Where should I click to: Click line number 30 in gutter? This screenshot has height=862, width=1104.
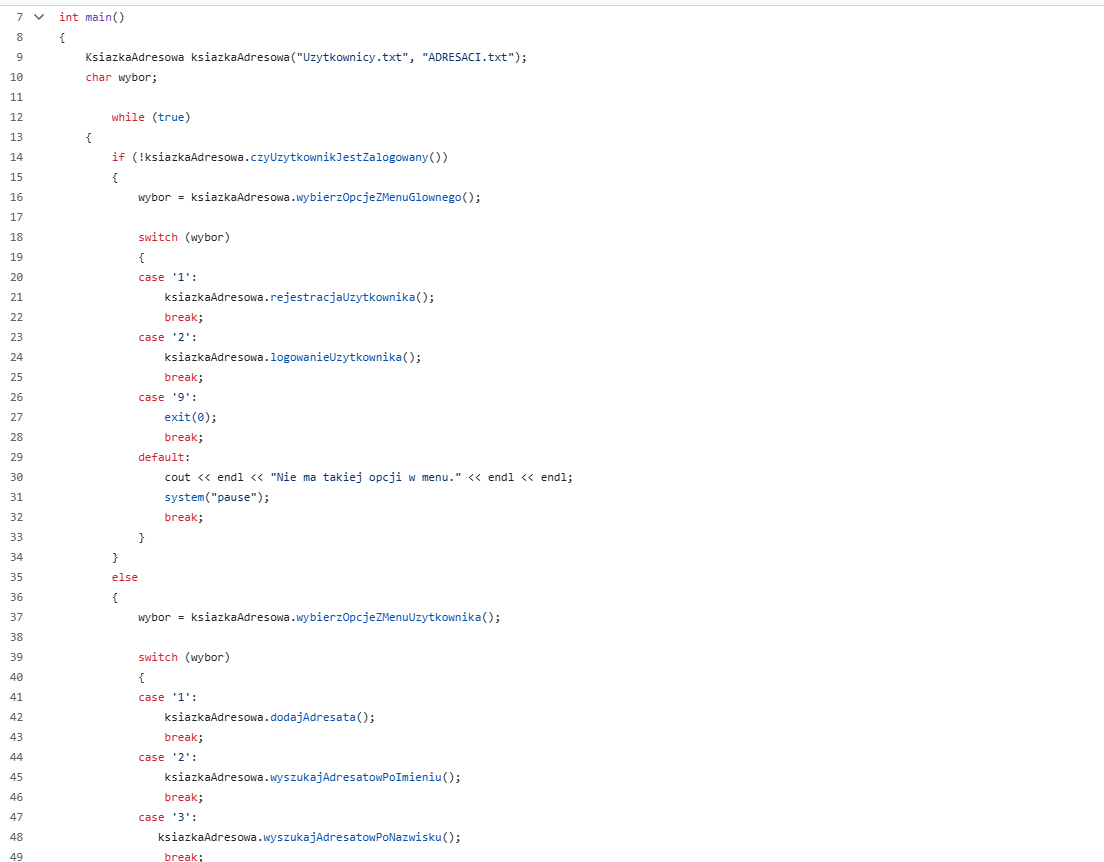(x=16, y=477)
